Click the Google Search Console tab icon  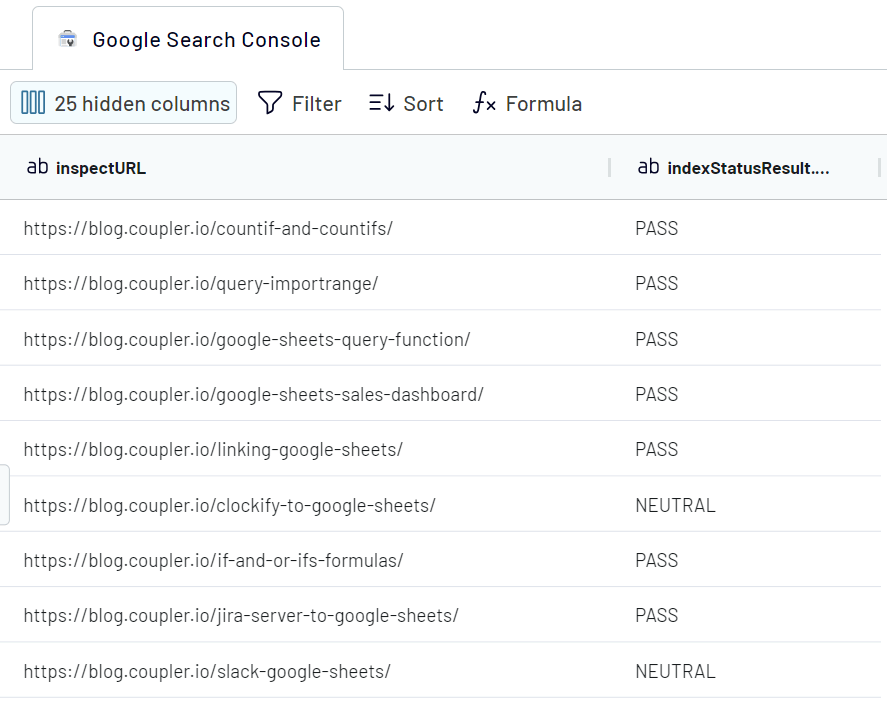[67, 39]
